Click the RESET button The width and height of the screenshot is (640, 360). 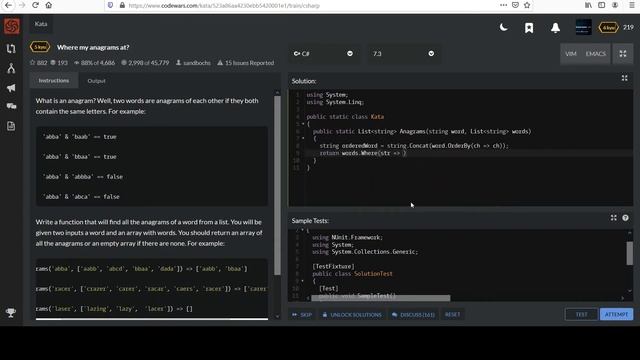pyautogui.click(x=452, y=314)
